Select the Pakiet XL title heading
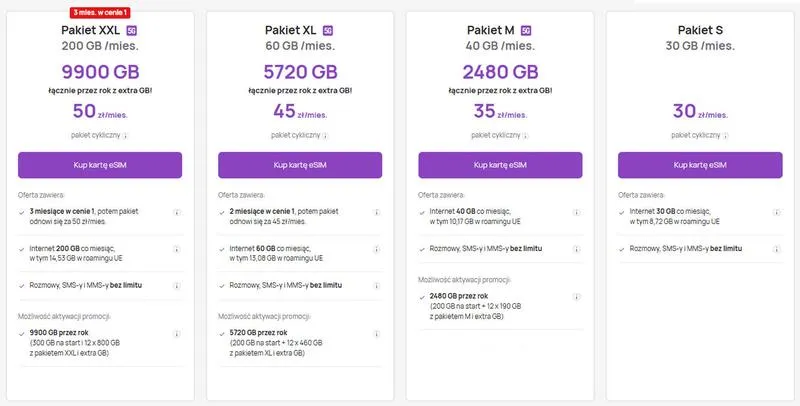 (291, 31)
